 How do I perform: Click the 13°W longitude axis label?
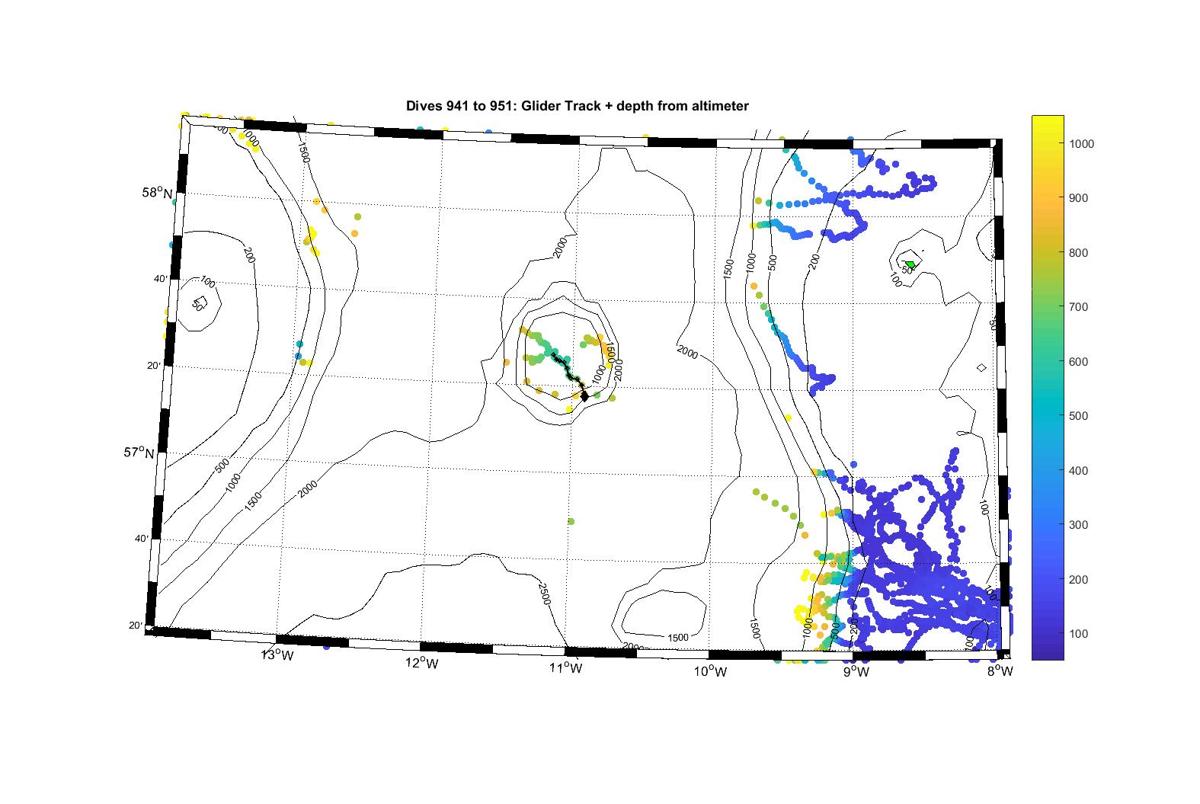(277, 655)
